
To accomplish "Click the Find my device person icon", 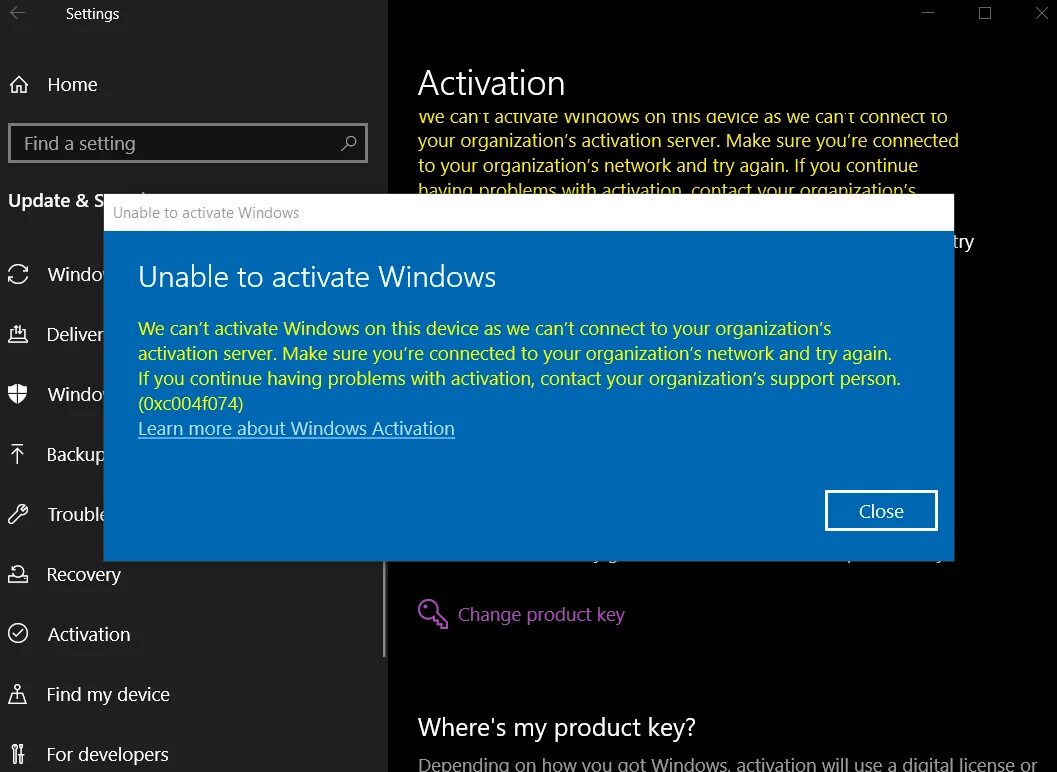I will [18, 694].
